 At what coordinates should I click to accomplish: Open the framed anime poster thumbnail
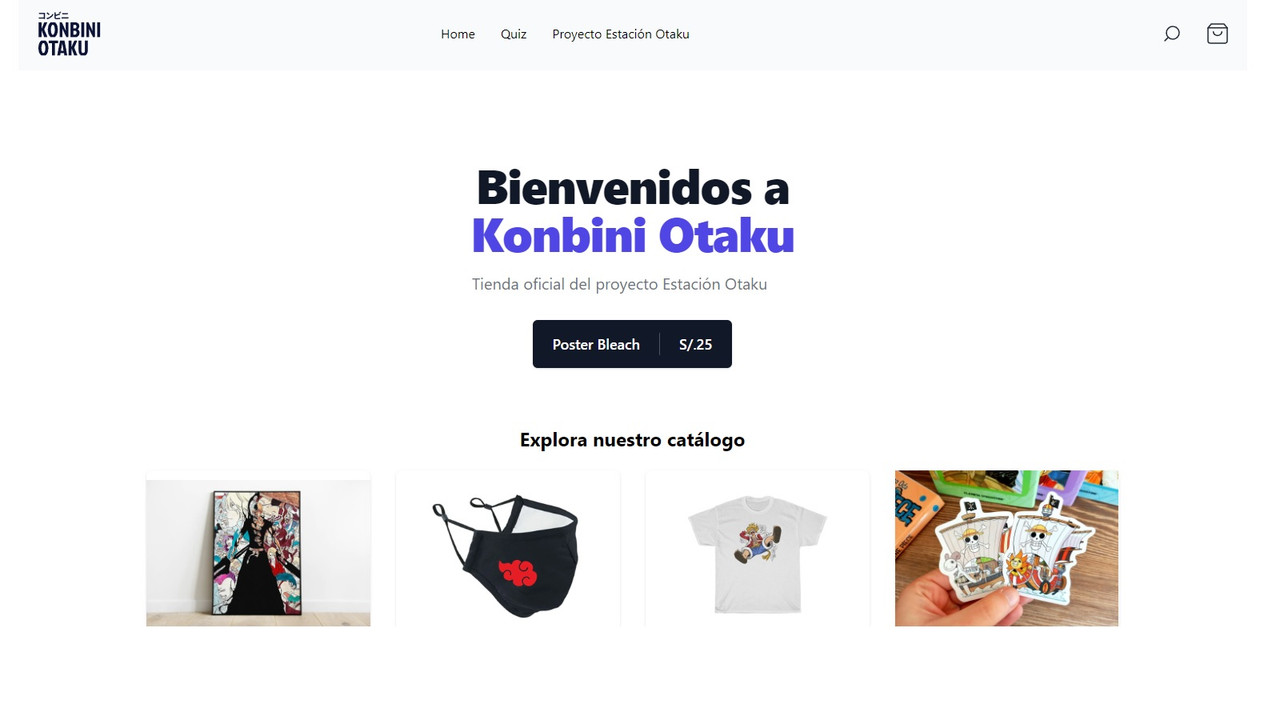[x=258, y=549]
